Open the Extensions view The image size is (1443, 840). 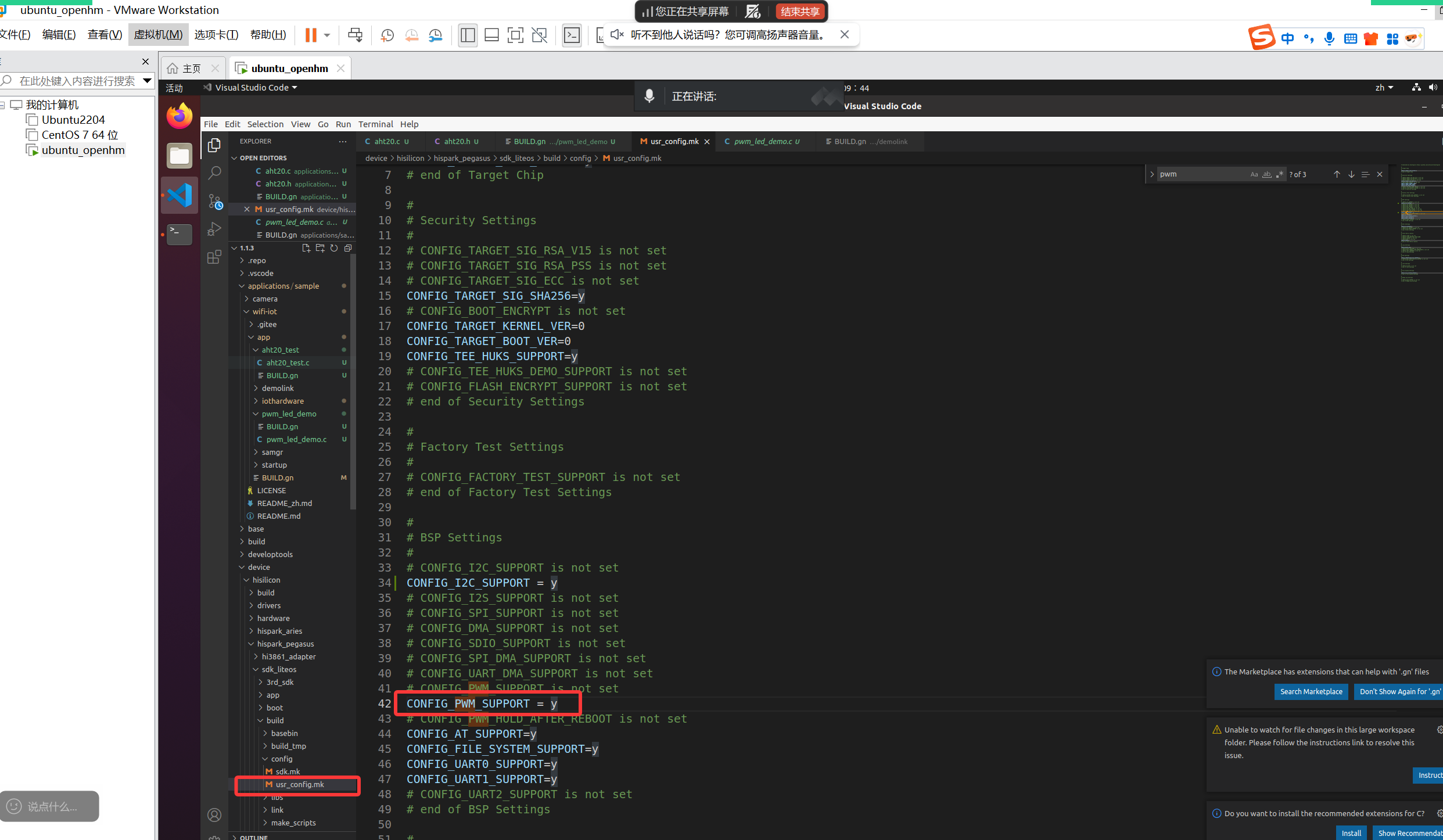[x=214, y=257]
